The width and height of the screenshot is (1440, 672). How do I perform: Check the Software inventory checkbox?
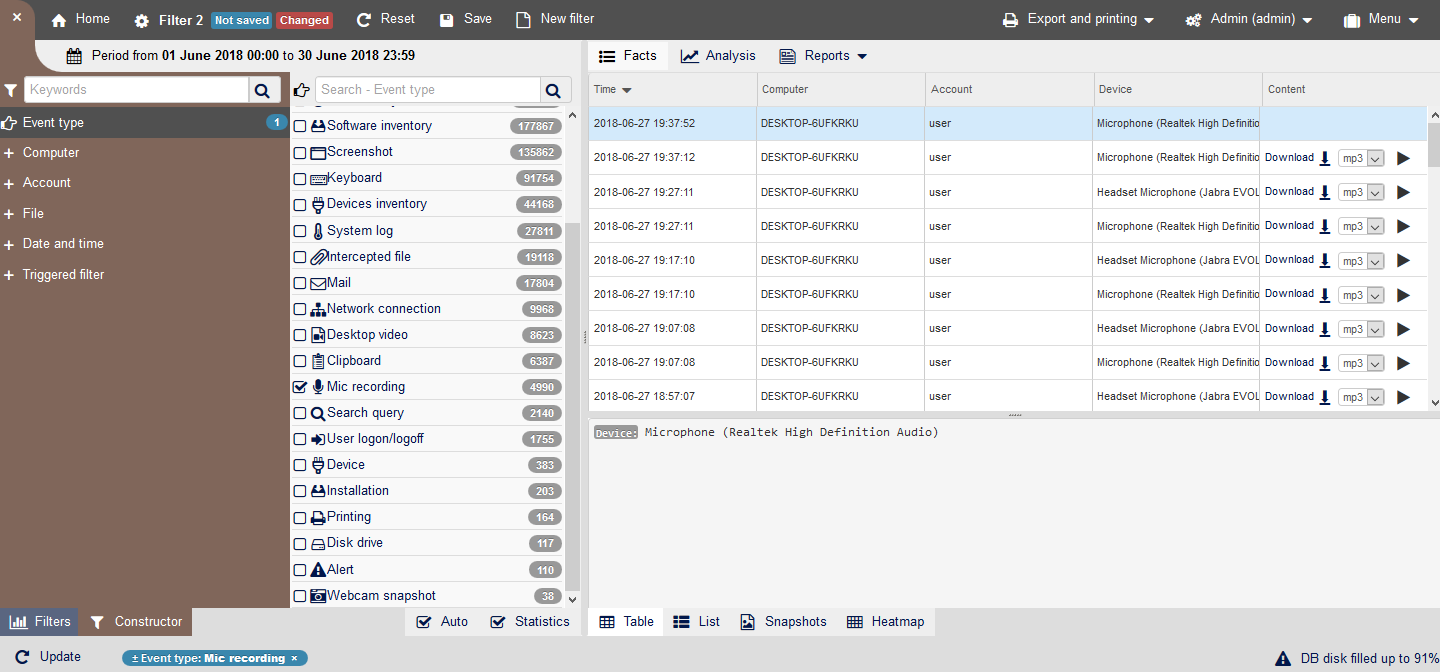click(300, 127)
